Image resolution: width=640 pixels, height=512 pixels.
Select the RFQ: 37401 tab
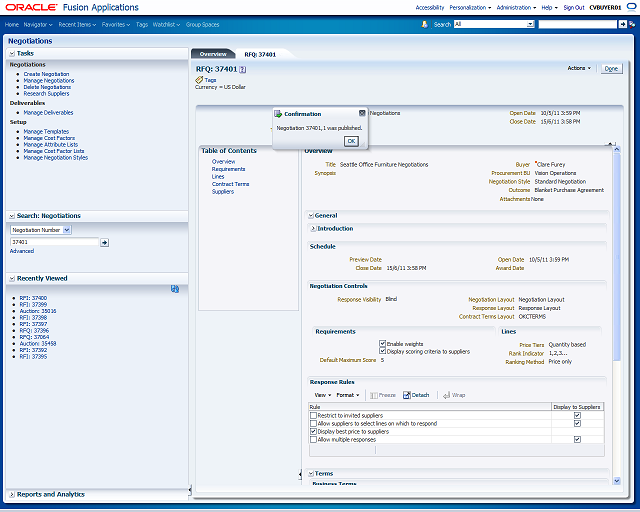click(260, 54)
